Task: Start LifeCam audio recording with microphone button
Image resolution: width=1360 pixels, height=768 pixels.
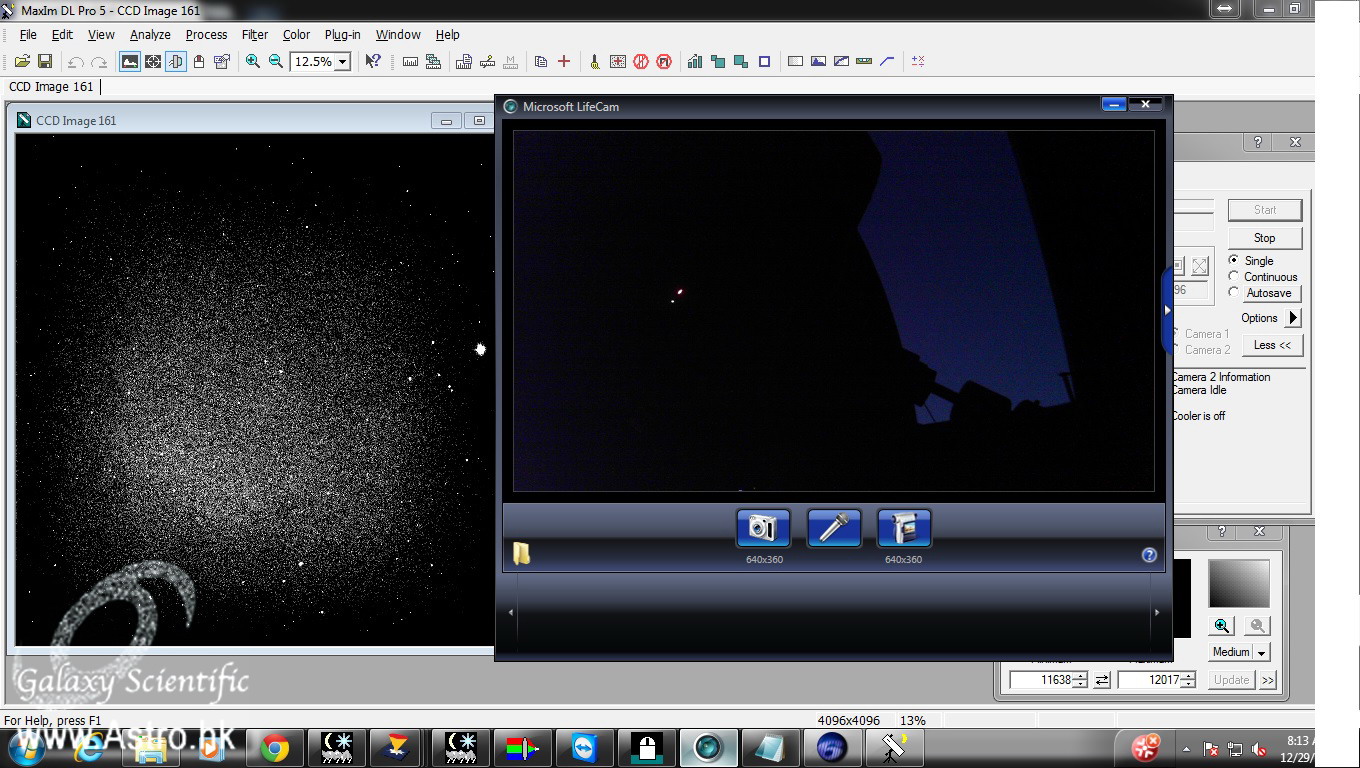Action: point(833,528)
